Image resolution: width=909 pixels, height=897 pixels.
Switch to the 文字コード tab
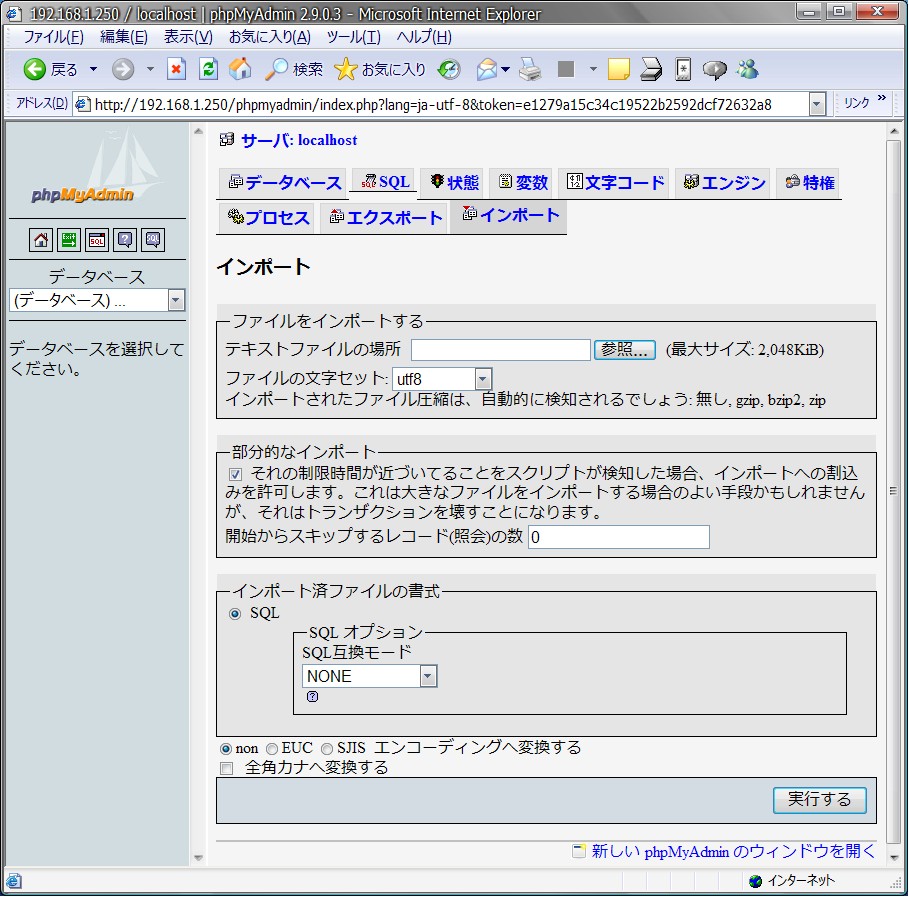click(614, 183)
